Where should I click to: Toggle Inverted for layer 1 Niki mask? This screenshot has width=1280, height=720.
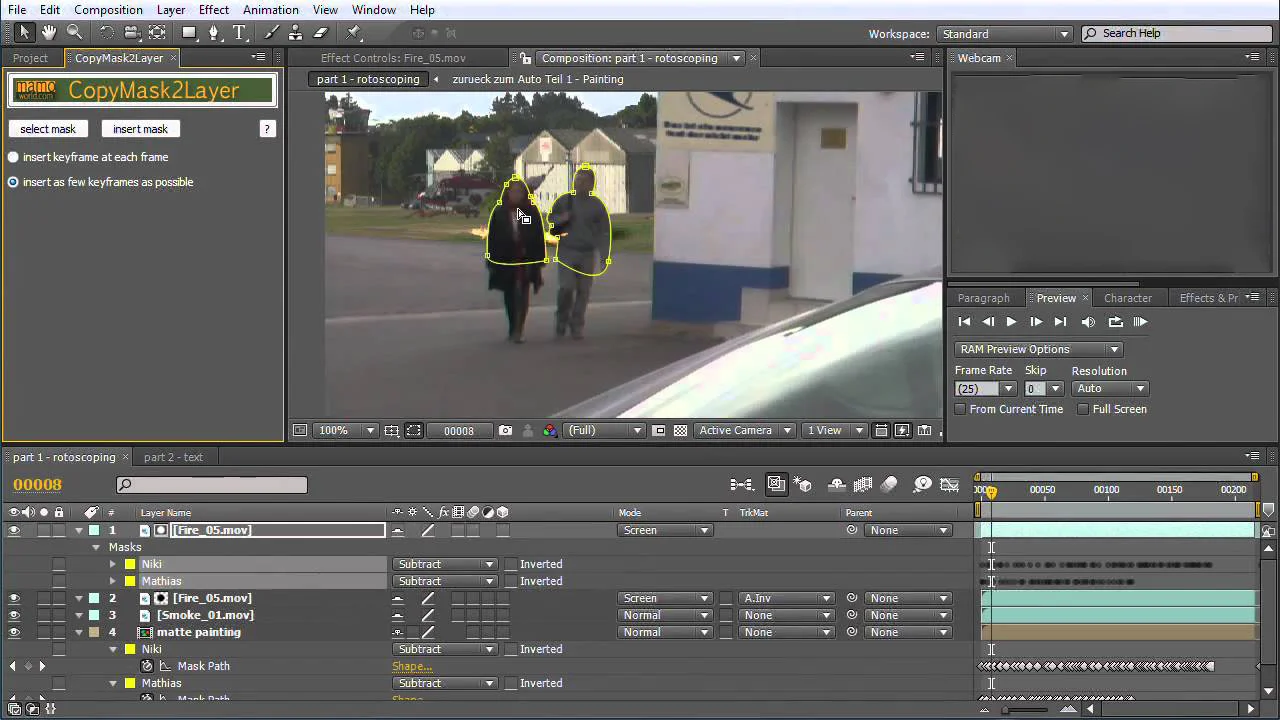pos(511,564)
